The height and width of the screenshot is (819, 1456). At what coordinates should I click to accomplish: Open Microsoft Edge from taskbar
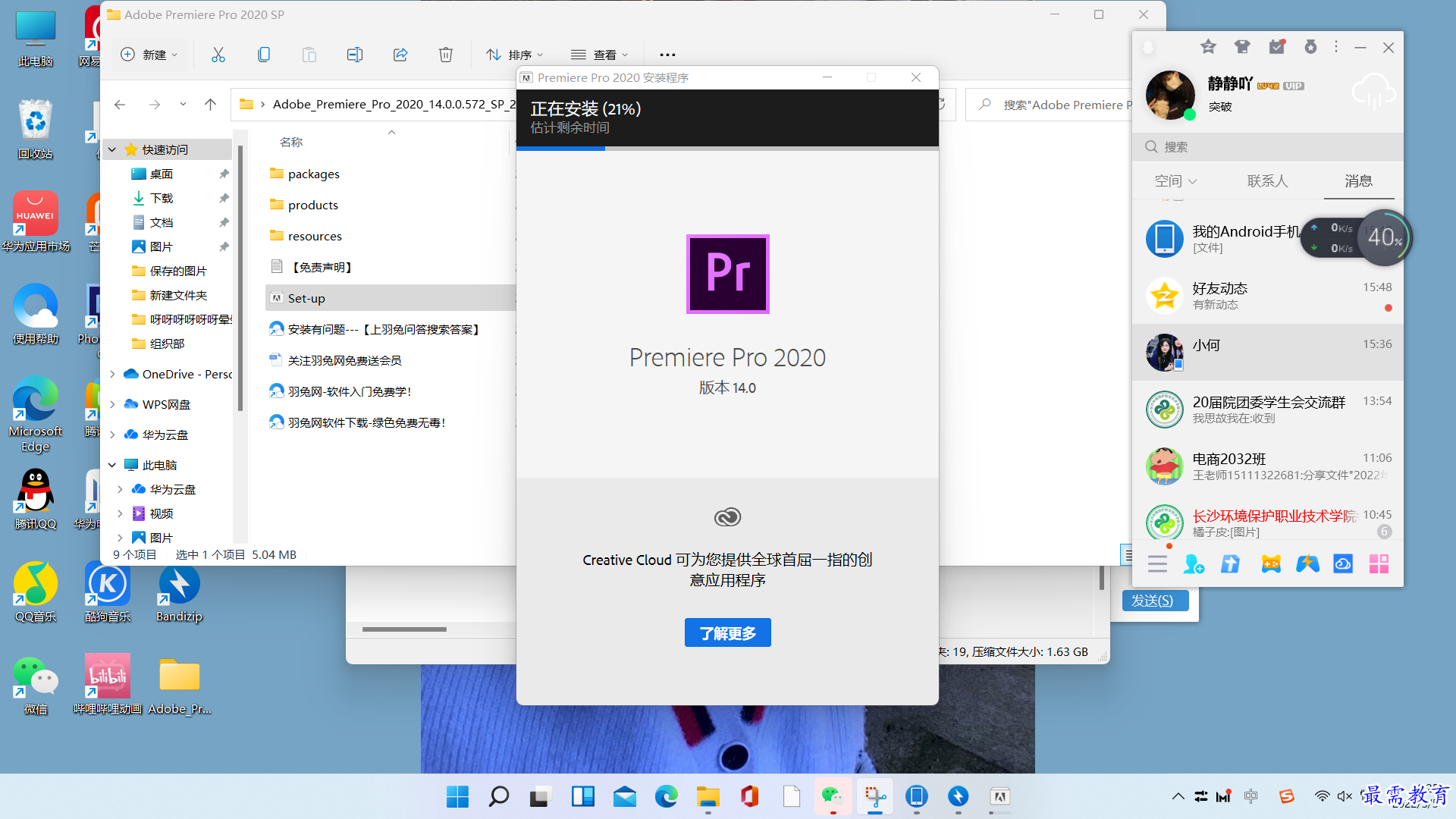pos(667,796)
